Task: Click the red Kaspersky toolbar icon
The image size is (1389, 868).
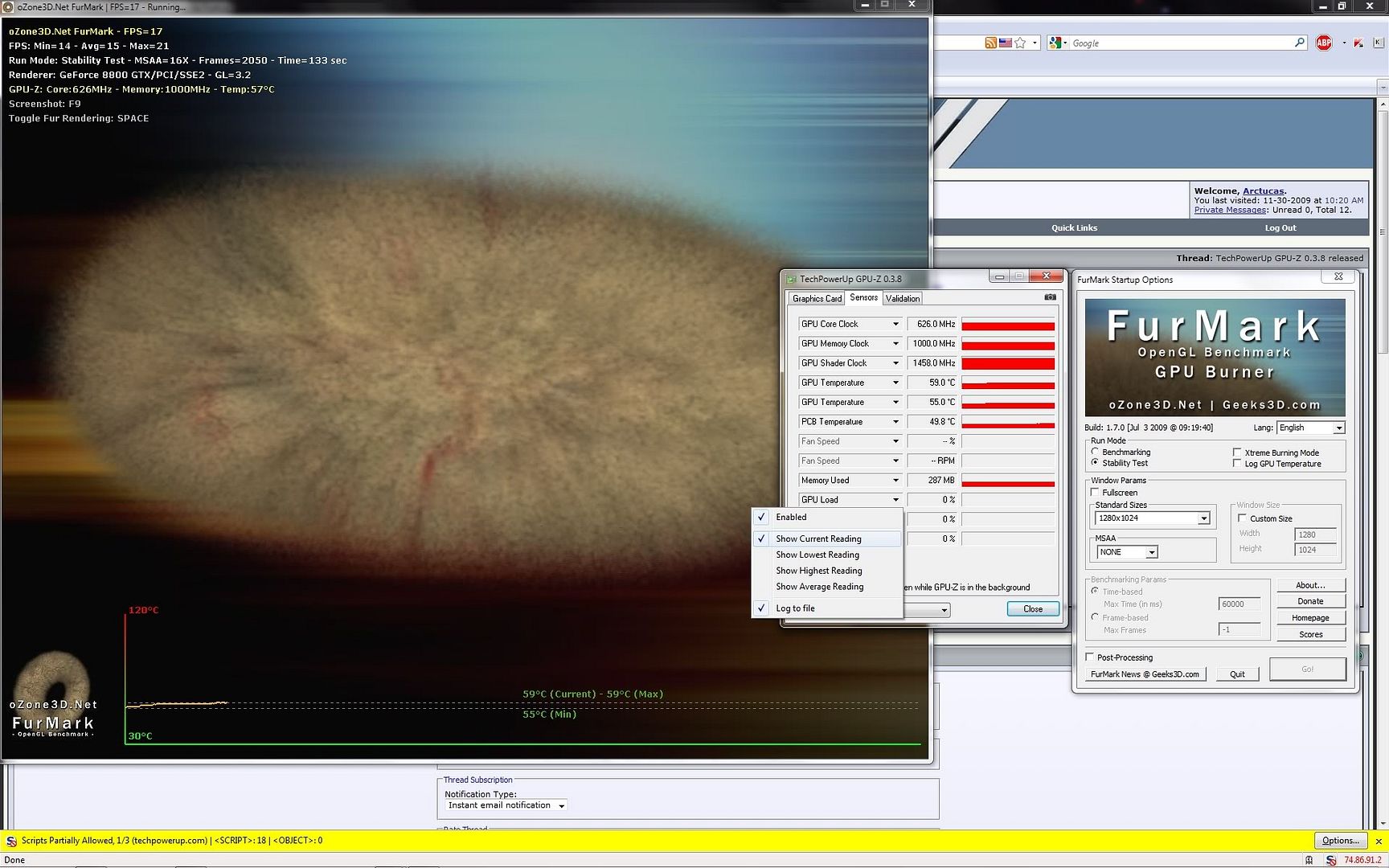Action: [x=1358, y=43]
